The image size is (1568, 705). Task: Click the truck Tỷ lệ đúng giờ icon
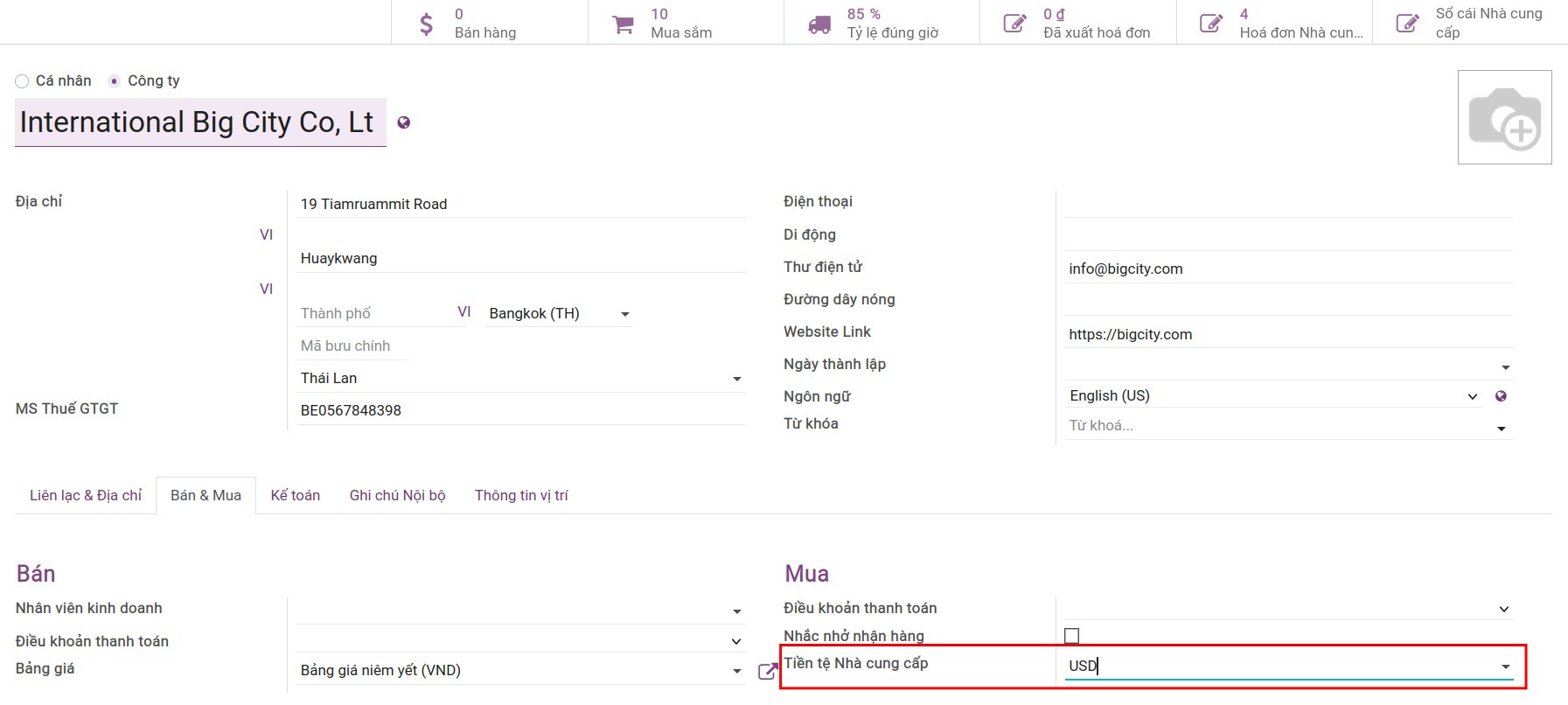click(819, 24)
